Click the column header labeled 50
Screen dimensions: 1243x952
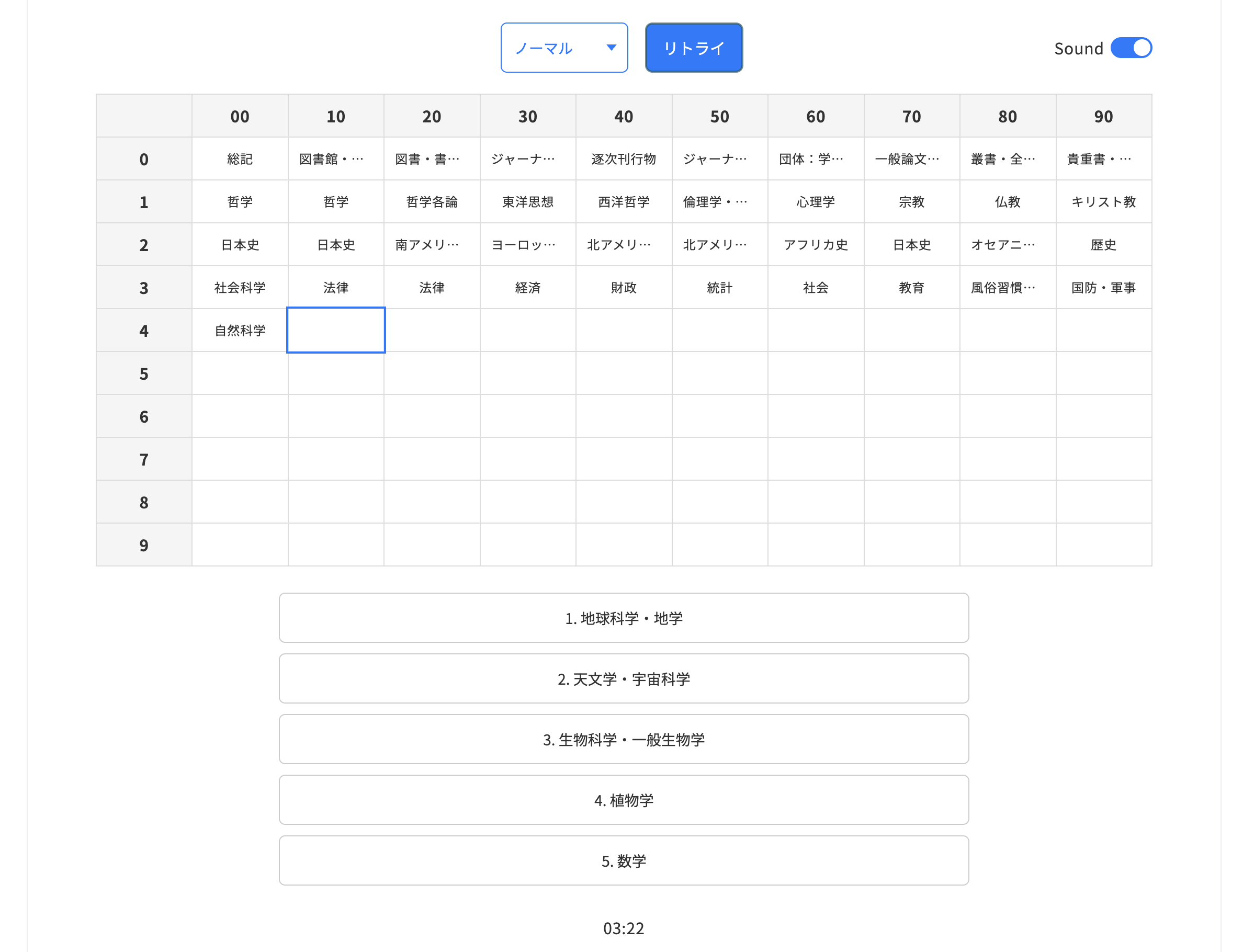(720, 116)
